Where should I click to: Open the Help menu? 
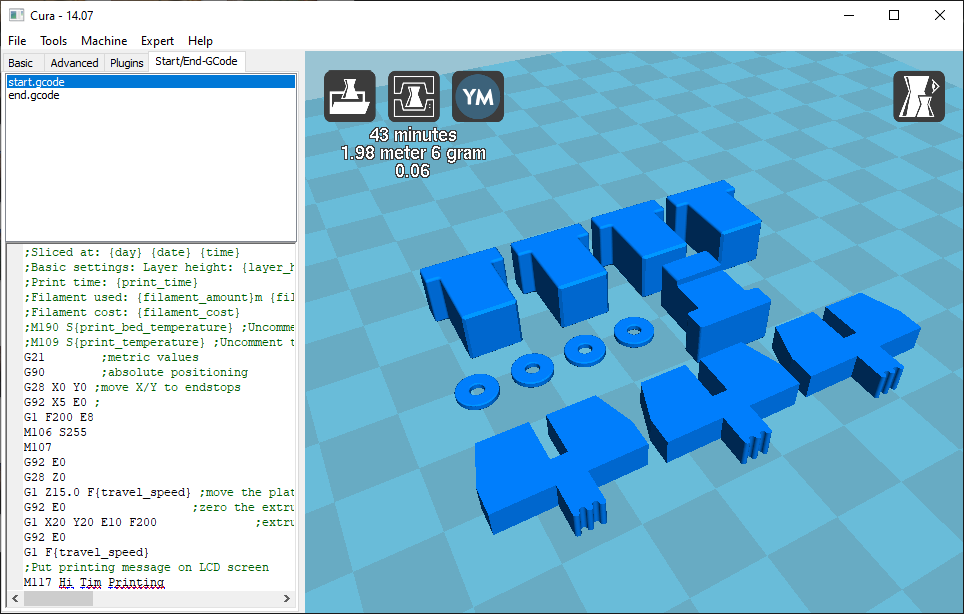click(200, 41)
